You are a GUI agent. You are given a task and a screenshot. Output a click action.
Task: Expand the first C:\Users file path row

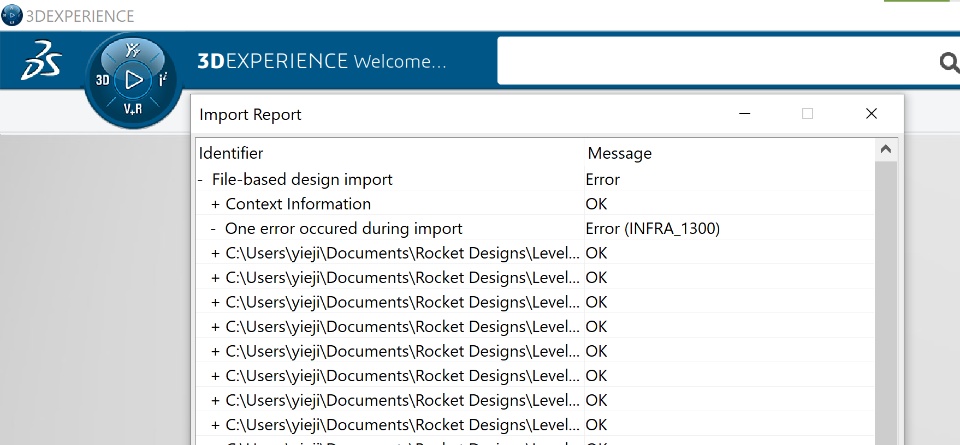215,253
